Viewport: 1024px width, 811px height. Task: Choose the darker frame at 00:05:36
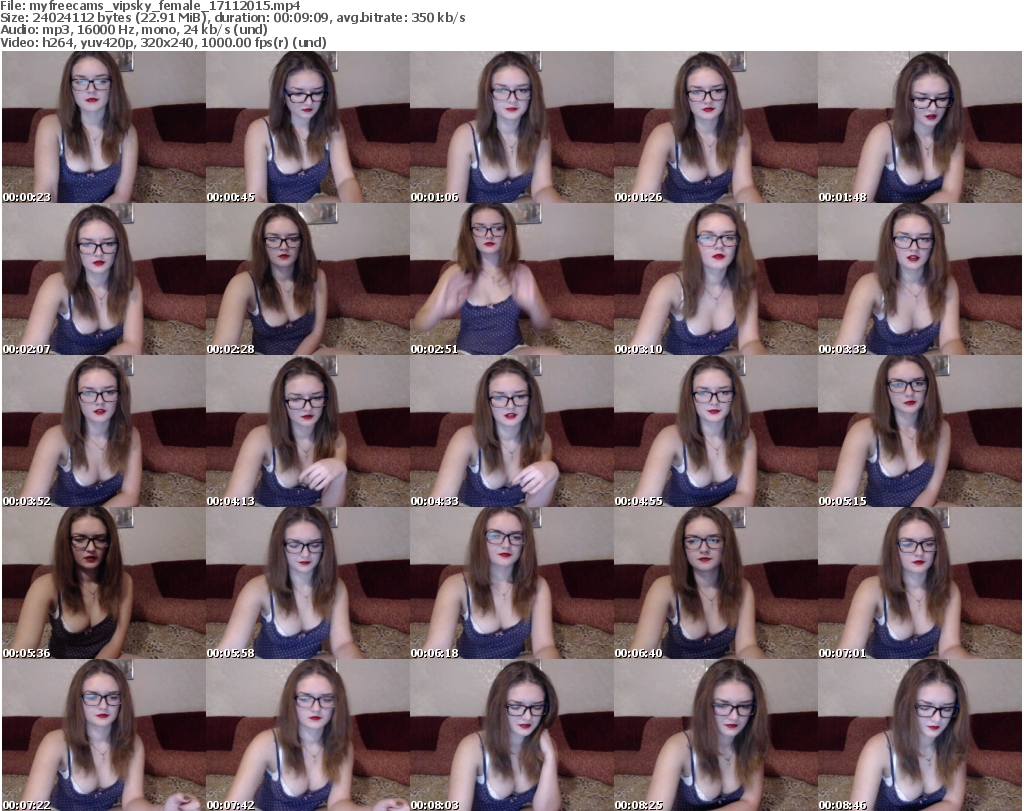pos(104,583)
